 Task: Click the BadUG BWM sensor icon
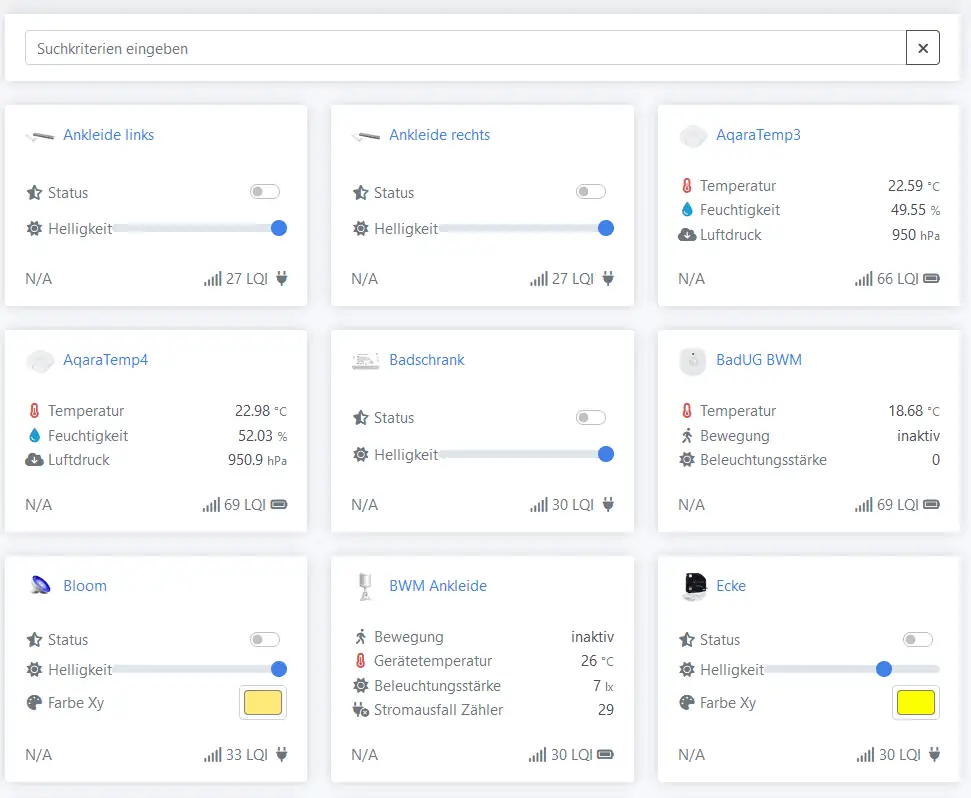(693, 361)
